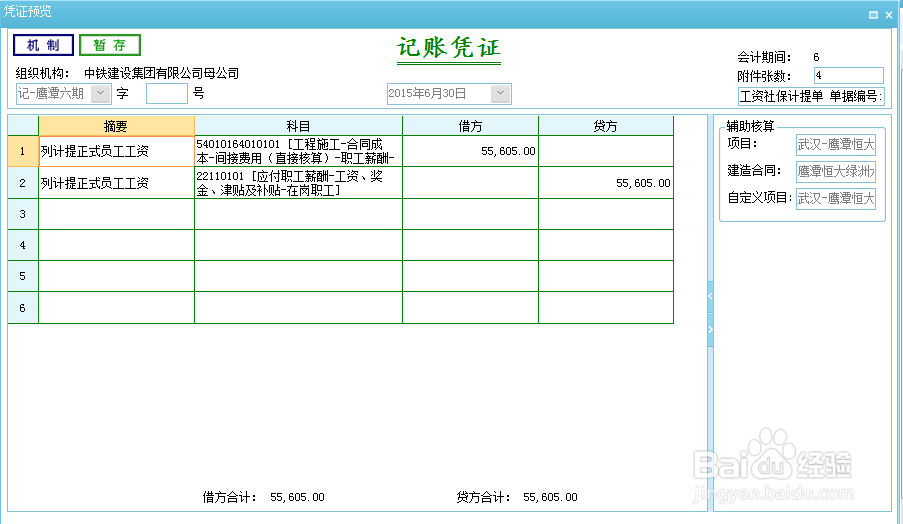Image resolution: width=903 pixels, height=524 pixels.
Task: Select the 摘要 column header
Action: [116, 126]
